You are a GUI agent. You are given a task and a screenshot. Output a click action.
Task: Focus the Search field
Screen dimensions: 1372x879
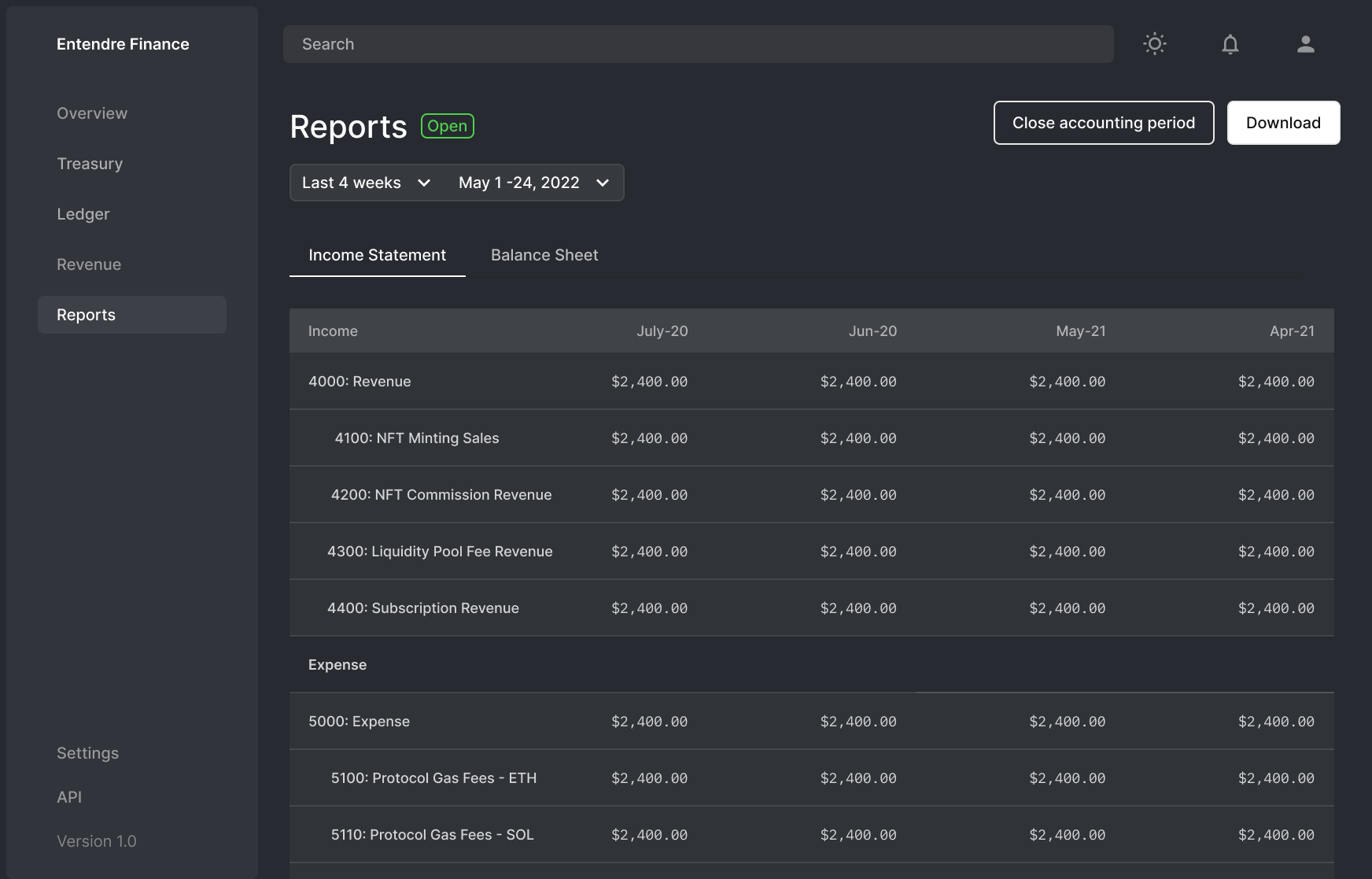[x=698, y=44]
